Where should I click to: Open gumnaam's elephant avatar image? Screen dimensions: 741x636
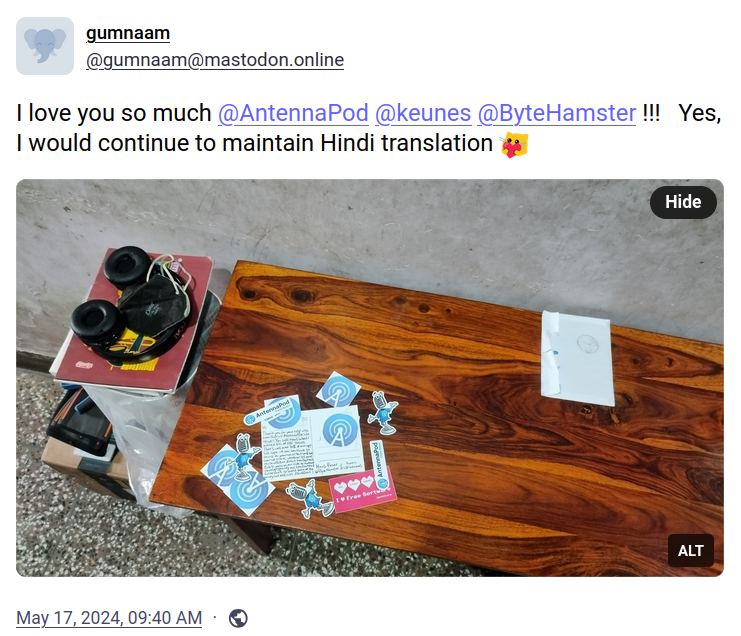(x=45, y=46)
